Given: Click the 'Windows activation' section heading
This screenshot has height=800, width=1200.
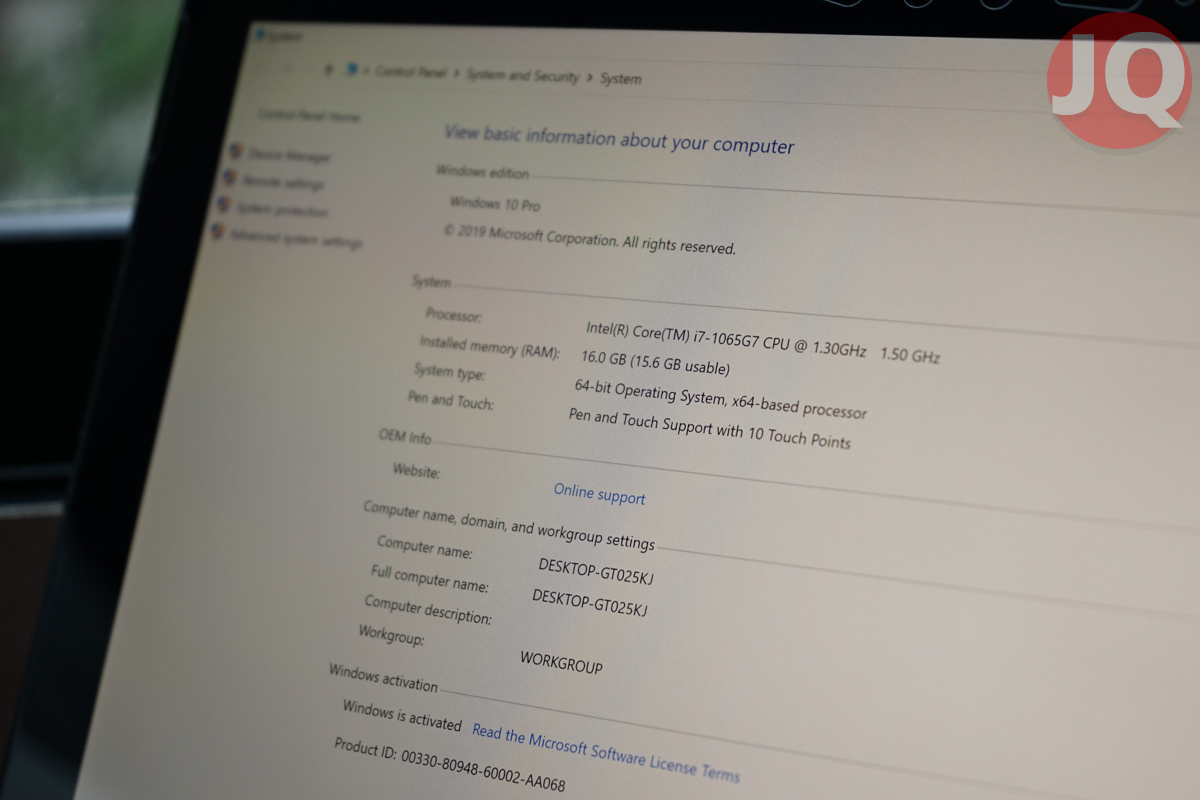Looking at the screenshot, I should 383,677.
